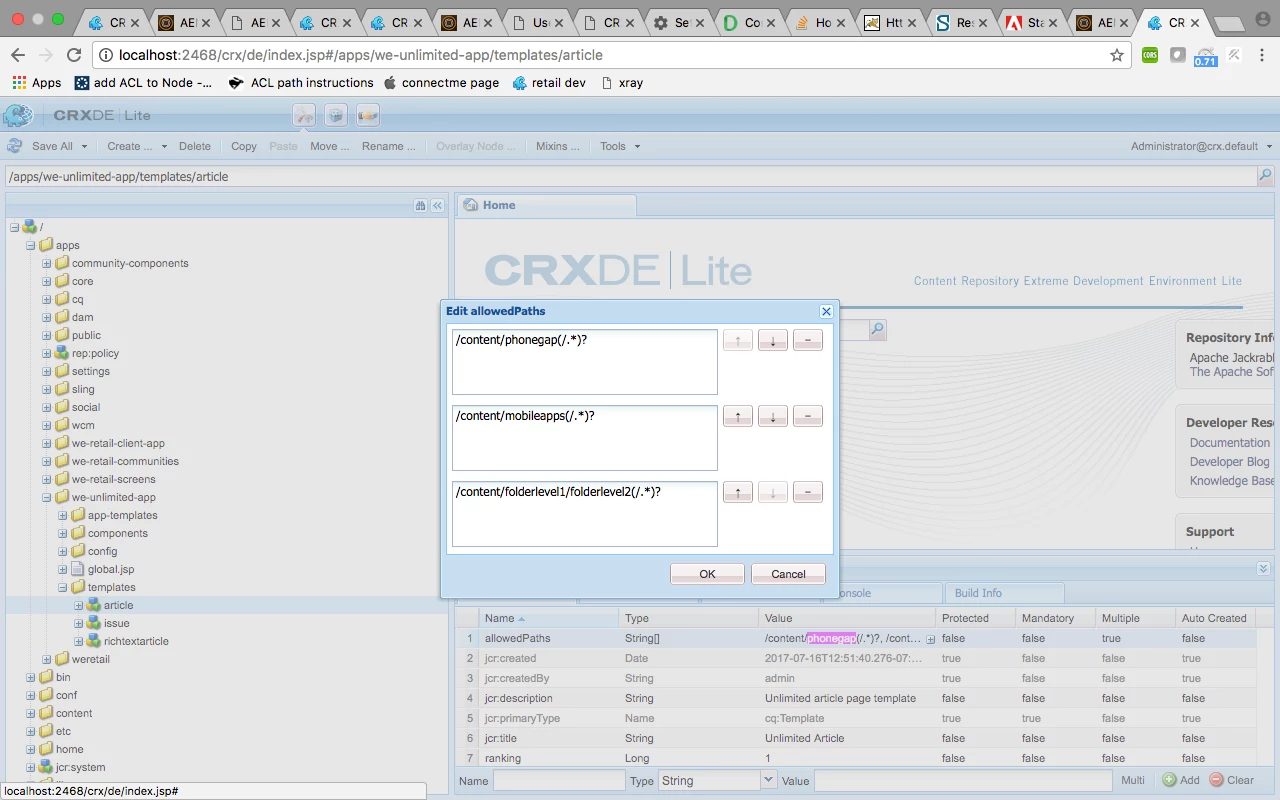Open the Mixins menu item
This screenshot has height=800, width=1280.
point(557,146)
